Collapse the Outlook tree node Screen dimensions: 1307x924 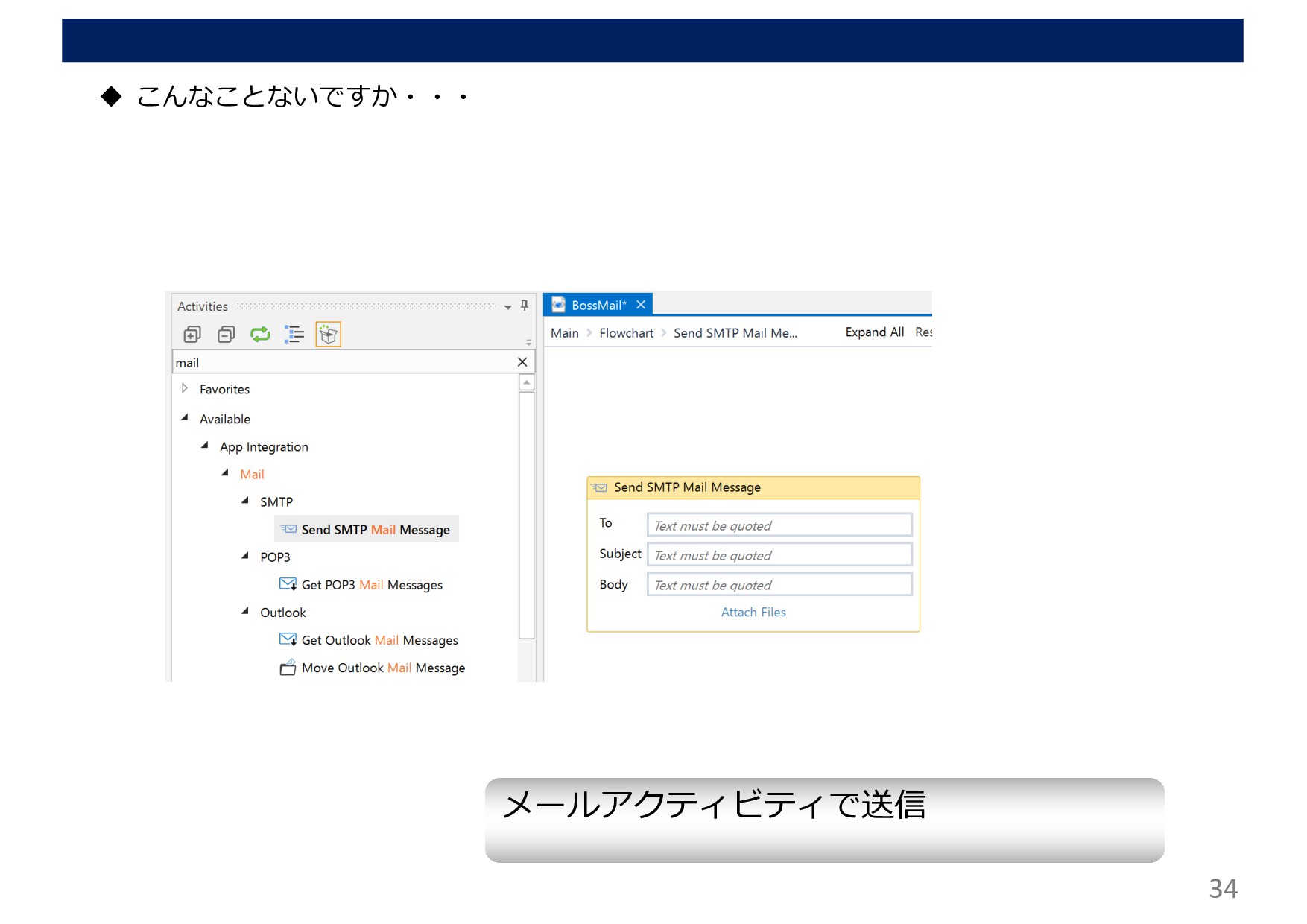pyautogui.click(x=245, y=611)
